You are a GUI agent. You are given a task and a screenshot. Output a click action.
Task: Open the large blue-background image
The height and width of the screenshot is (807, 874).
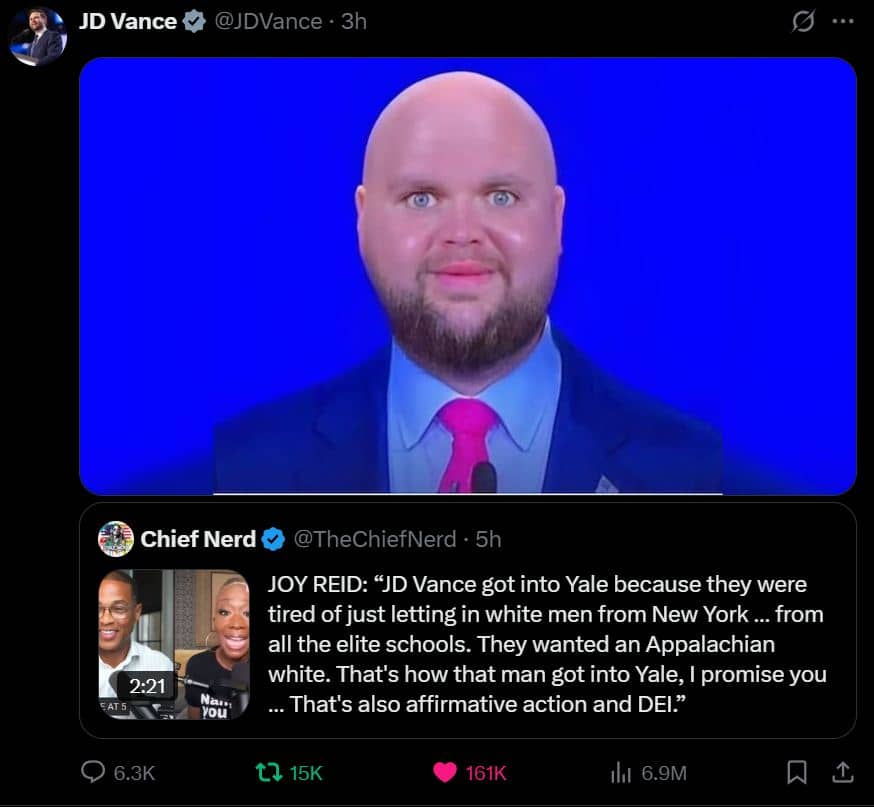click(x=468, y=276)
